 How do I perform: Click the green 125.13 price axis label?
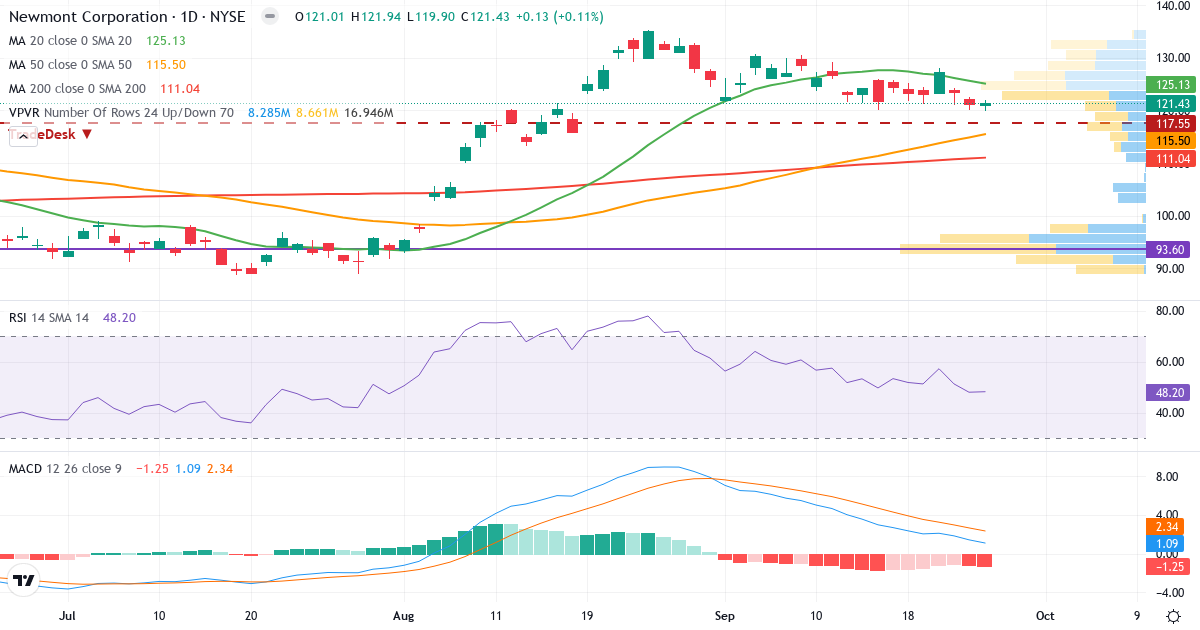(x=1171, y=85)
